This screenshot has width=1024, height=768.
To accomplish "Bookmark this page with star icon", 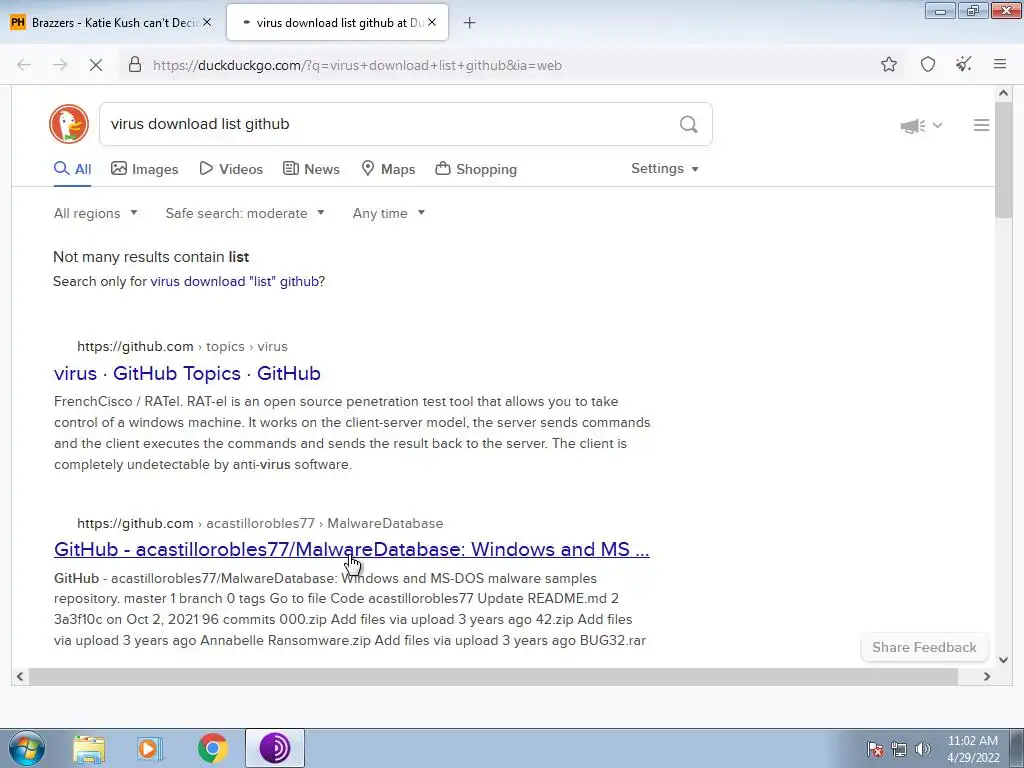I will click(x=888, y=65).
